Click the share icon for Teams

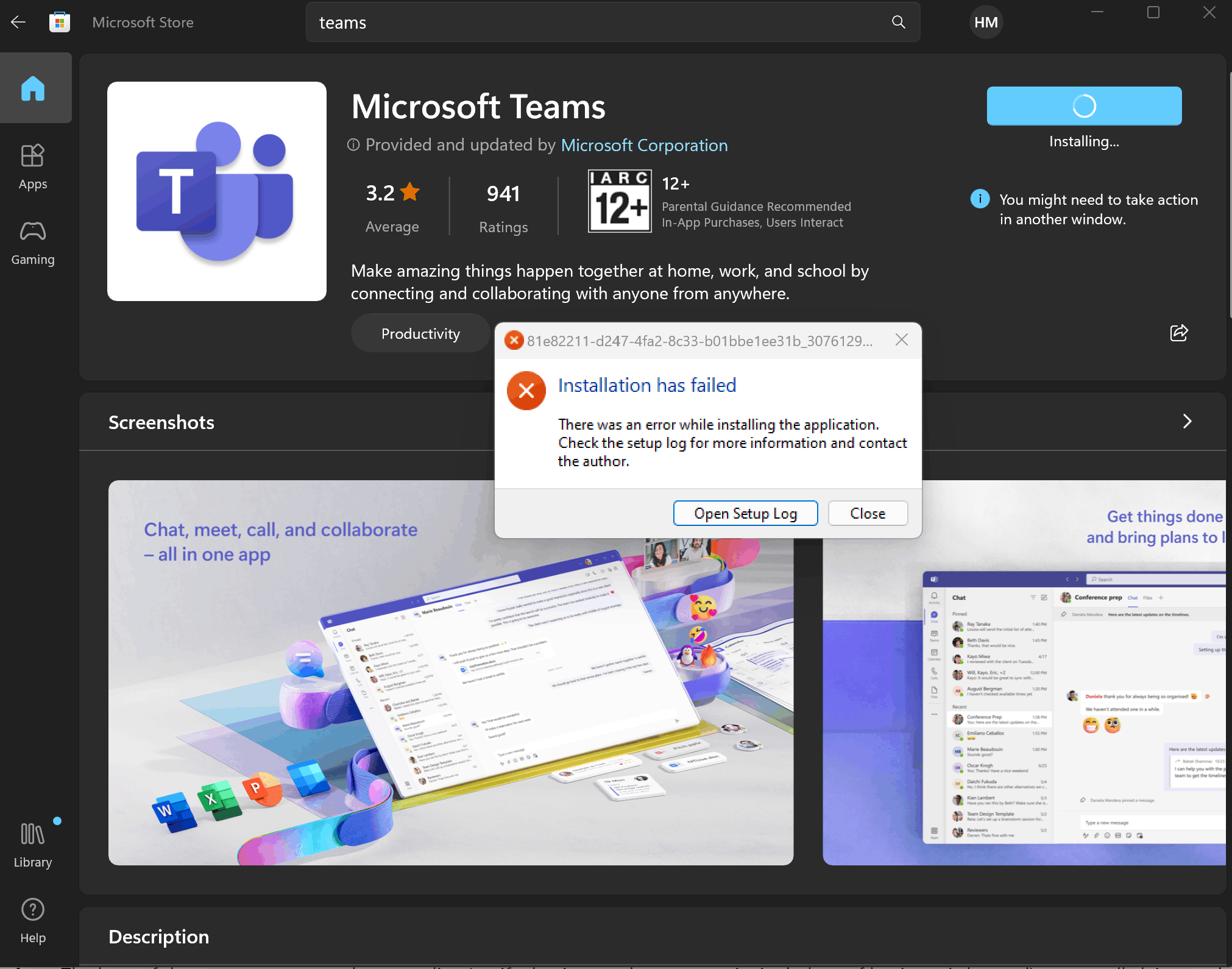click(x=1179, y=333)
